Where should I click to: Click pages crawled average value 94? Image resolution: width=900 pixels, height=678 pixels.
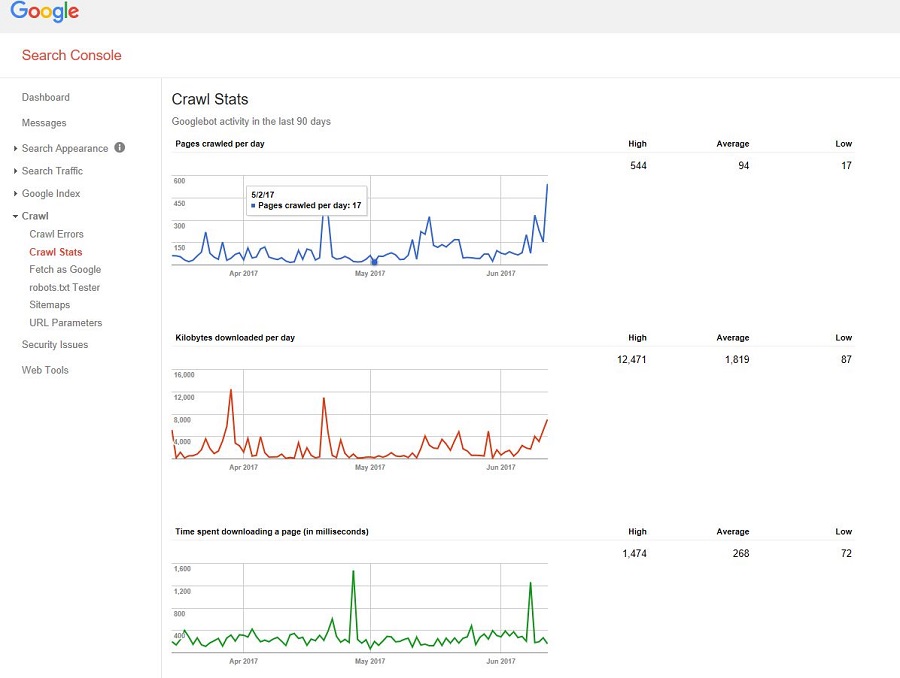pos(743,165)
